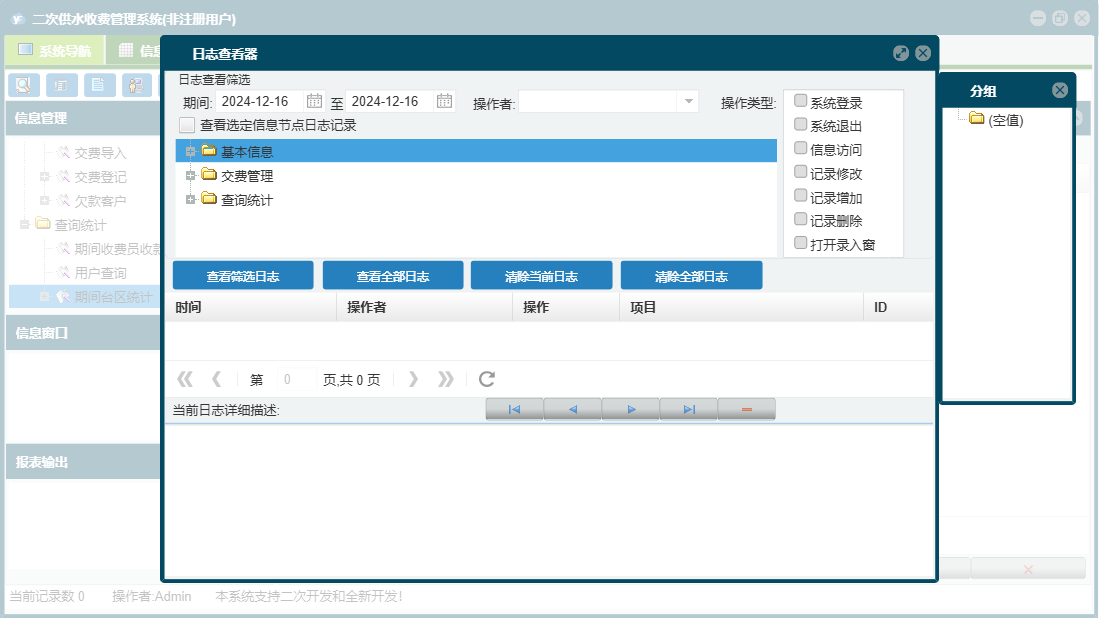Show previous log detail record

(x=573, y=409)
